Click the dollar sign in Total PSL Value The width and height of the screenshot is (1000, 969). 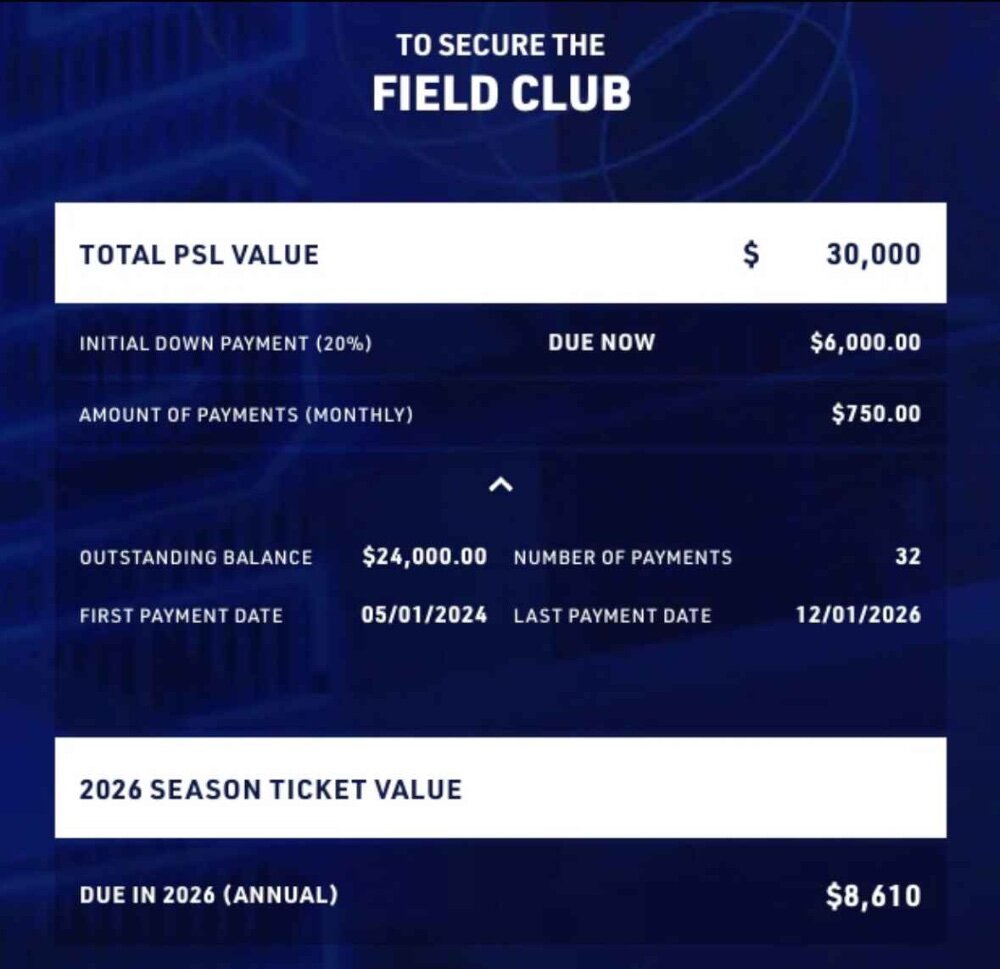(751, 255)
